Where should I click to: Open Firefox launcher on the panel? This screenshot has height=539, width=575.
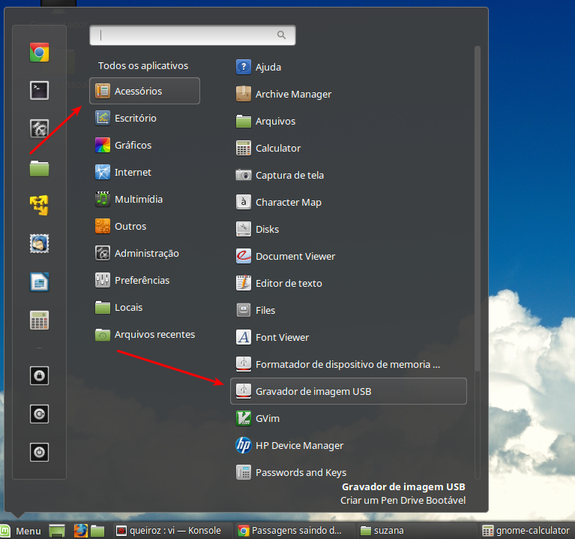tap(81, 531)
